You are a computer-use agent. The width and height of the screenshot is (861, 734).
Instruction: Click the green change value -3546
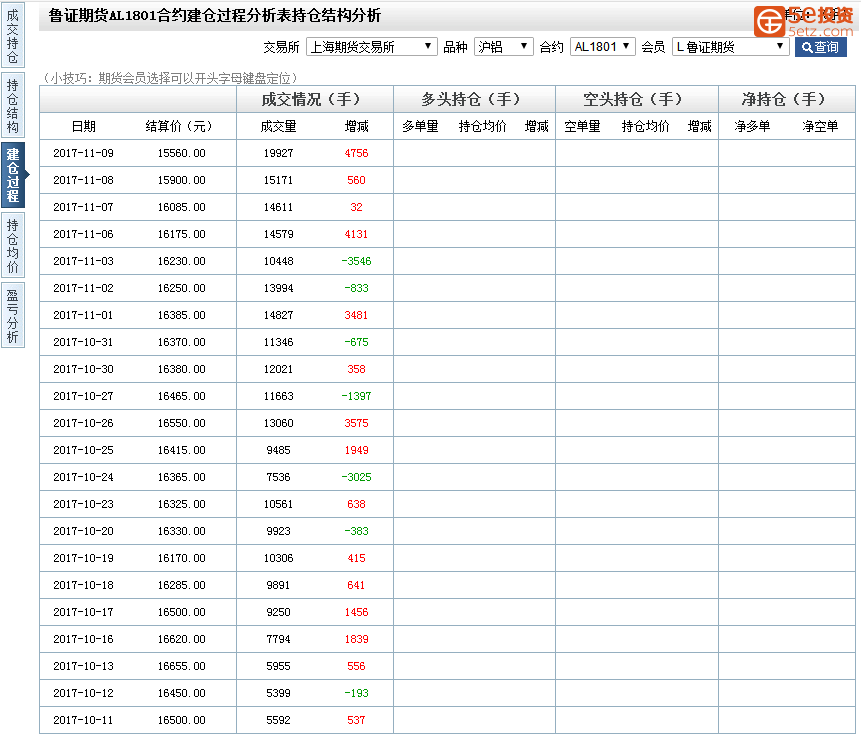coord(356,261)
